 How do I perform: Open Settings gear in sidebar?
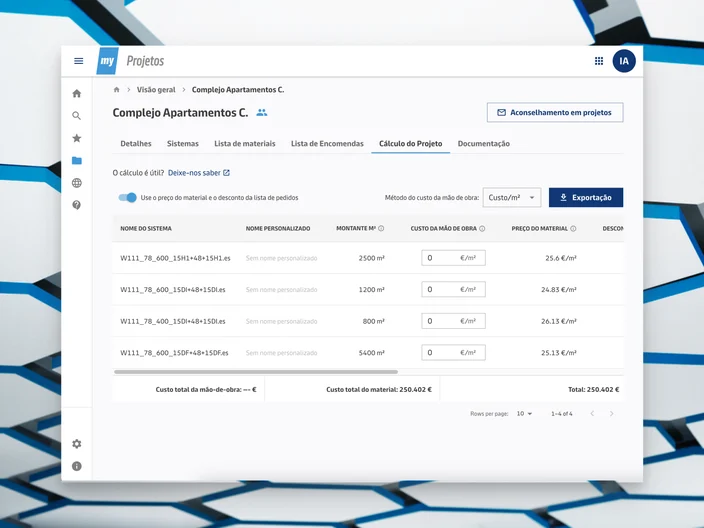click(x=77, y=444)
